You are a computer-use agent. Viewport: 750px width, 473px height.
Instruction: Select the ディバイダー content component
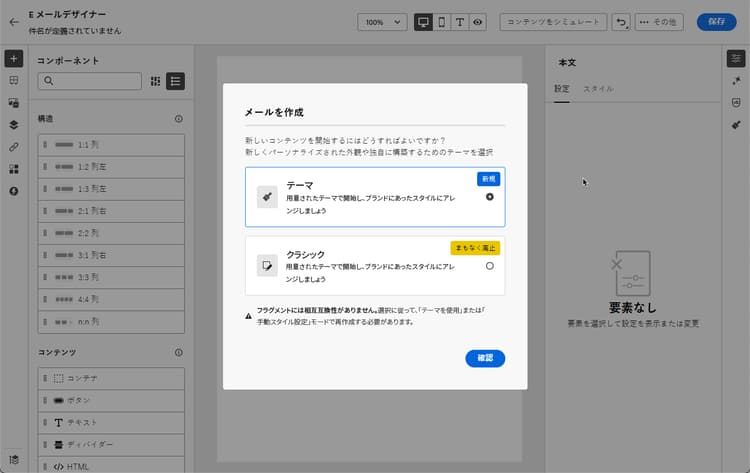pos(111,445)
